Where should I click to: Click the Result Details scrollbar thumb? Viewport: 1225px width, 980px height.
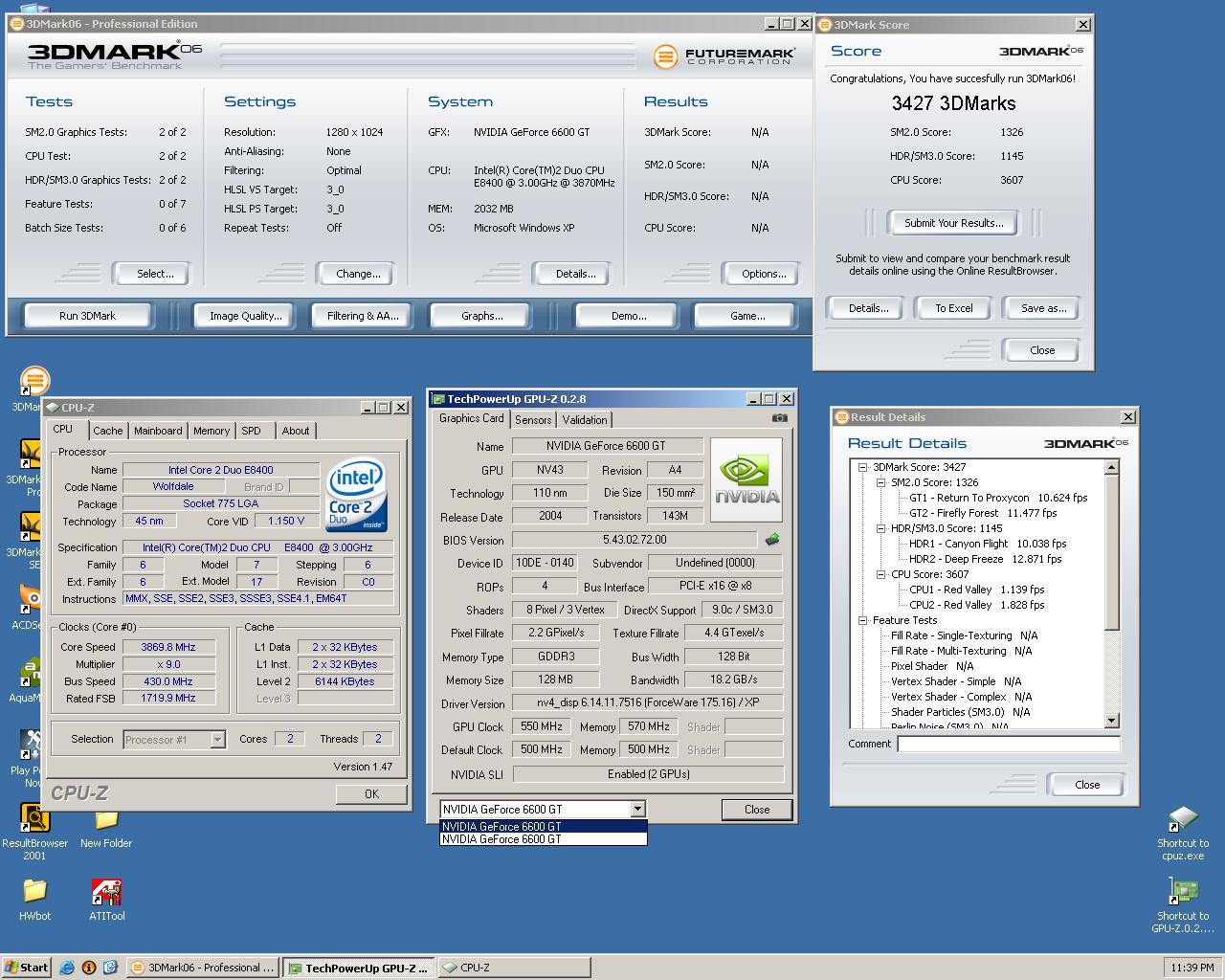click(x=1111, y=552)
